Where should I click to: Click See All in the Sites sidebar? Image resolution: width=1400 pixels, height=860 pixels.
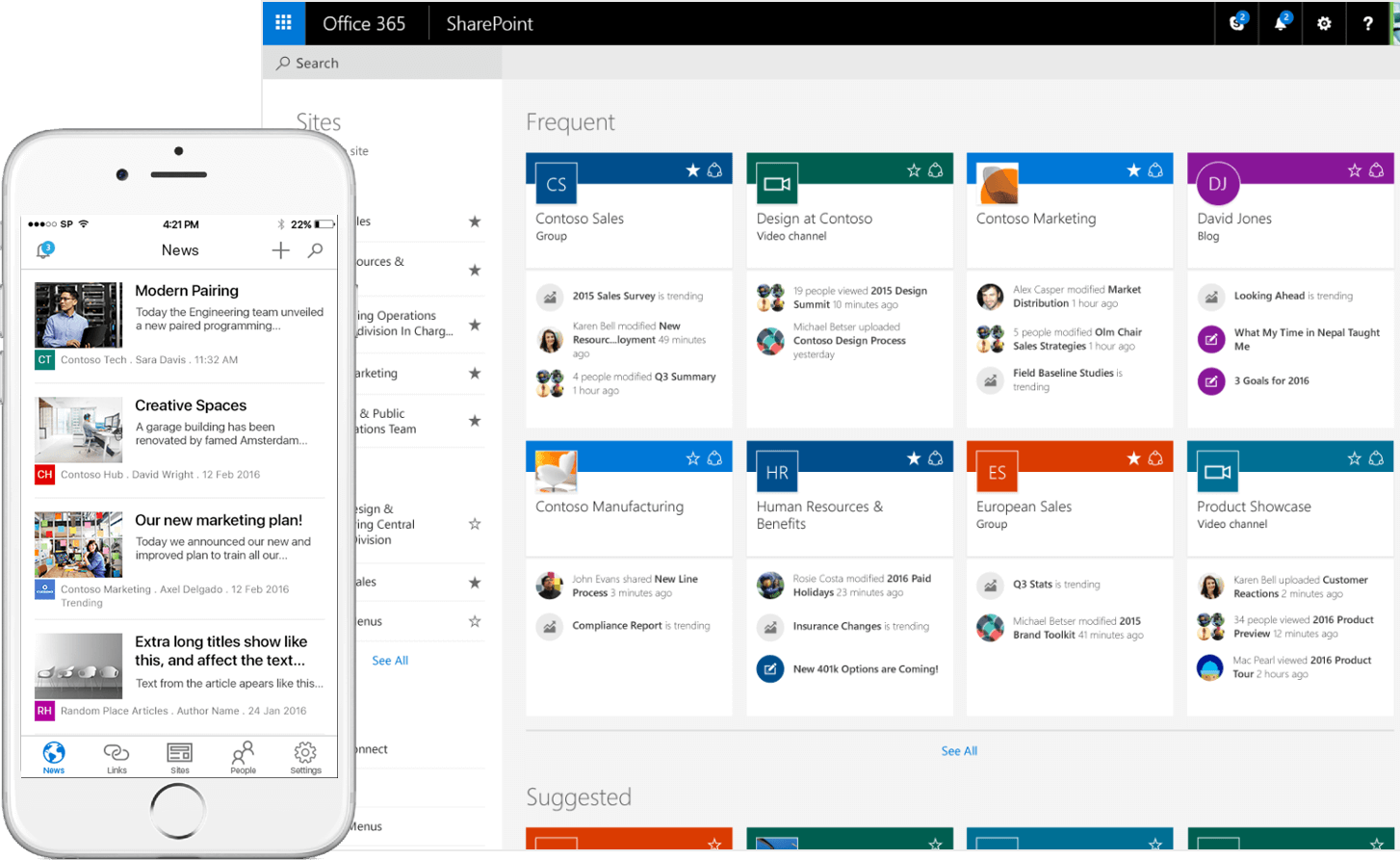click(389, 660)
